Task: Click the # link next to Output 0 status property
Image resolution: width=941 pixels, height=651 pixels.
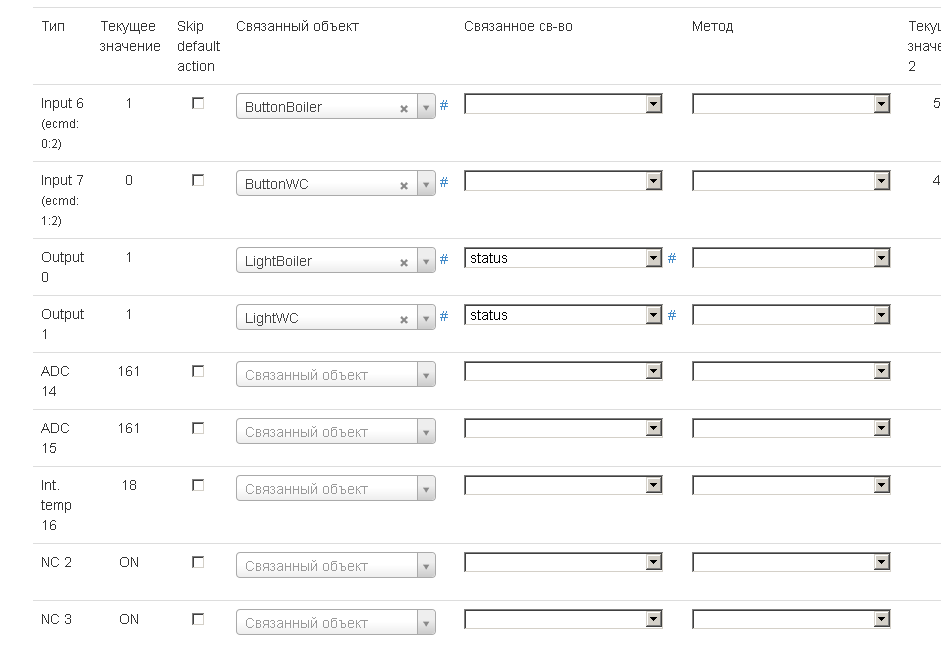Action: pos(672,258)
